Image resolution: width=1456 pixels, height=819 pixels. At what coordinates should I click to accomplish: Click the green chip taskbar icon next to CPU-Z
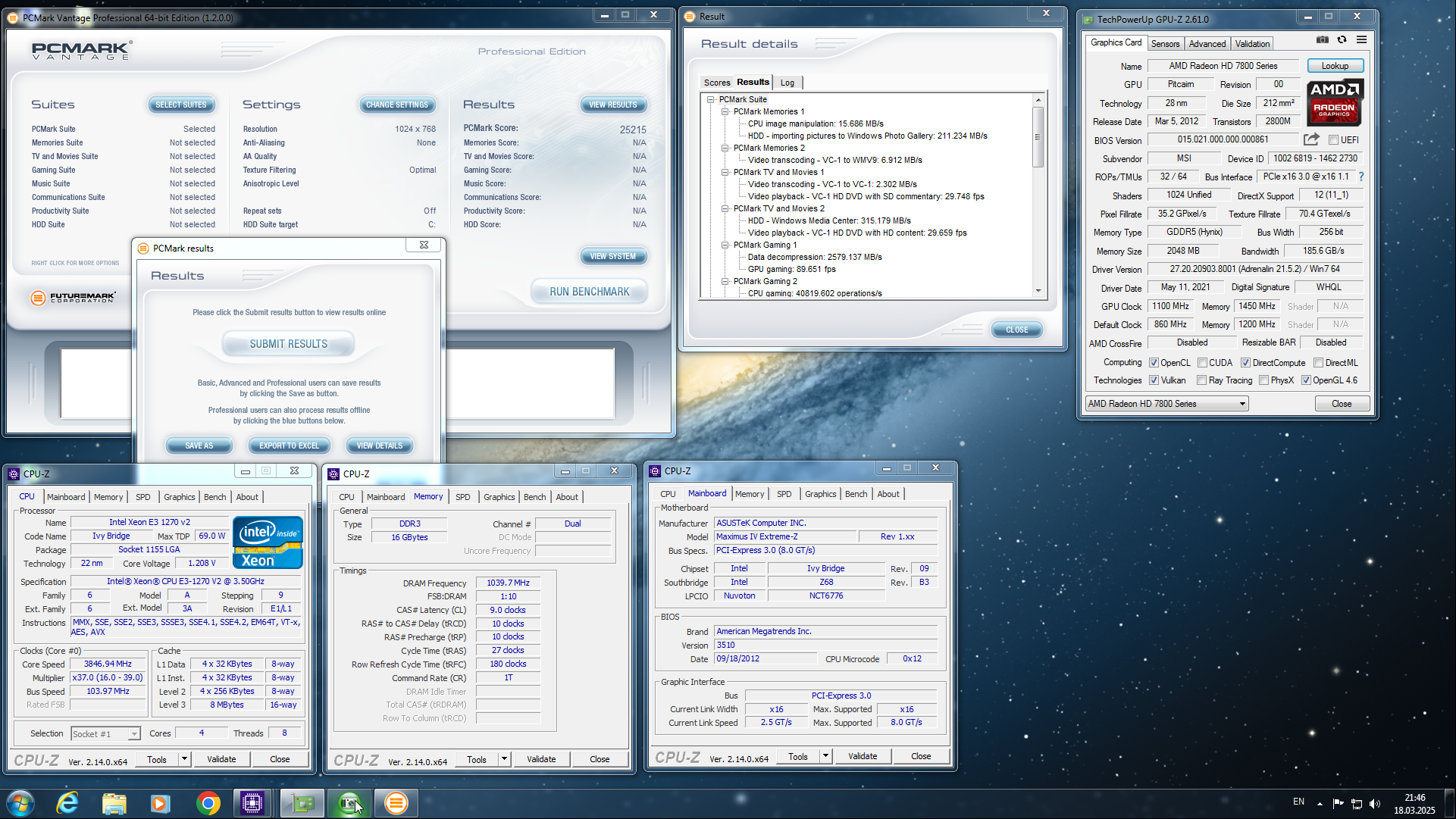pos(302,803)
